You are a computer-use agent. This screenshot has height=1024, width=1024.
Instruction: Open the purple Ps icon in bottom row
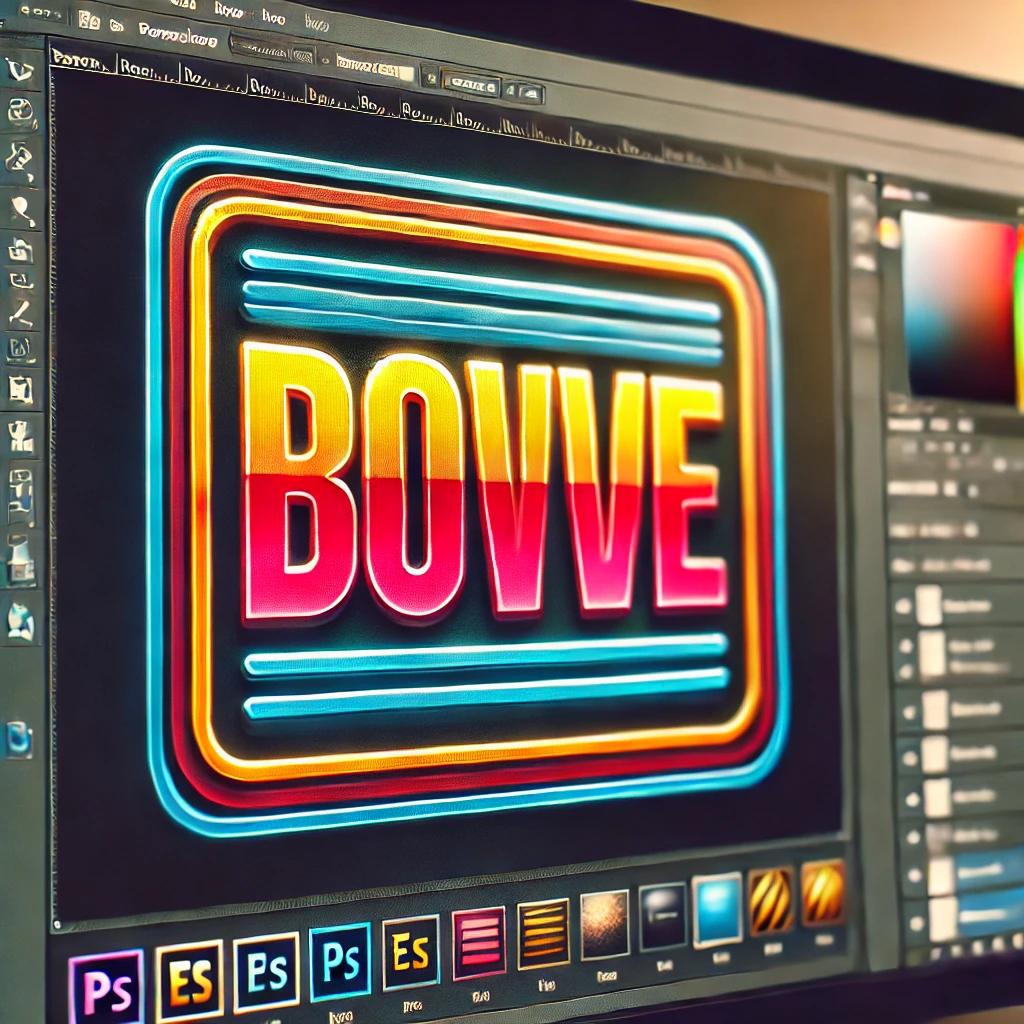pos(106,987)
